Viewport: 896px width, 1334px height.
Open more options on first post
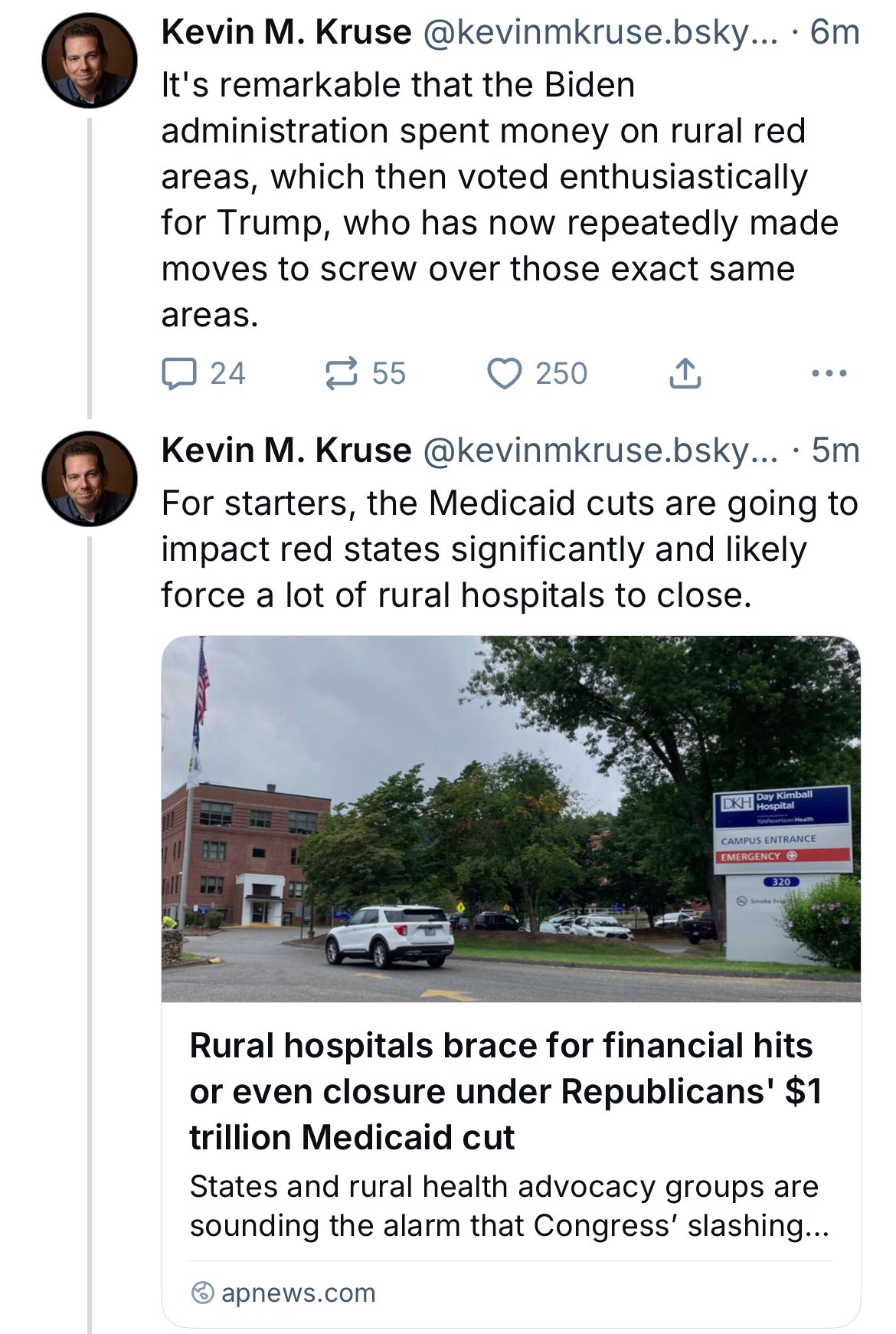pos(829,374)
